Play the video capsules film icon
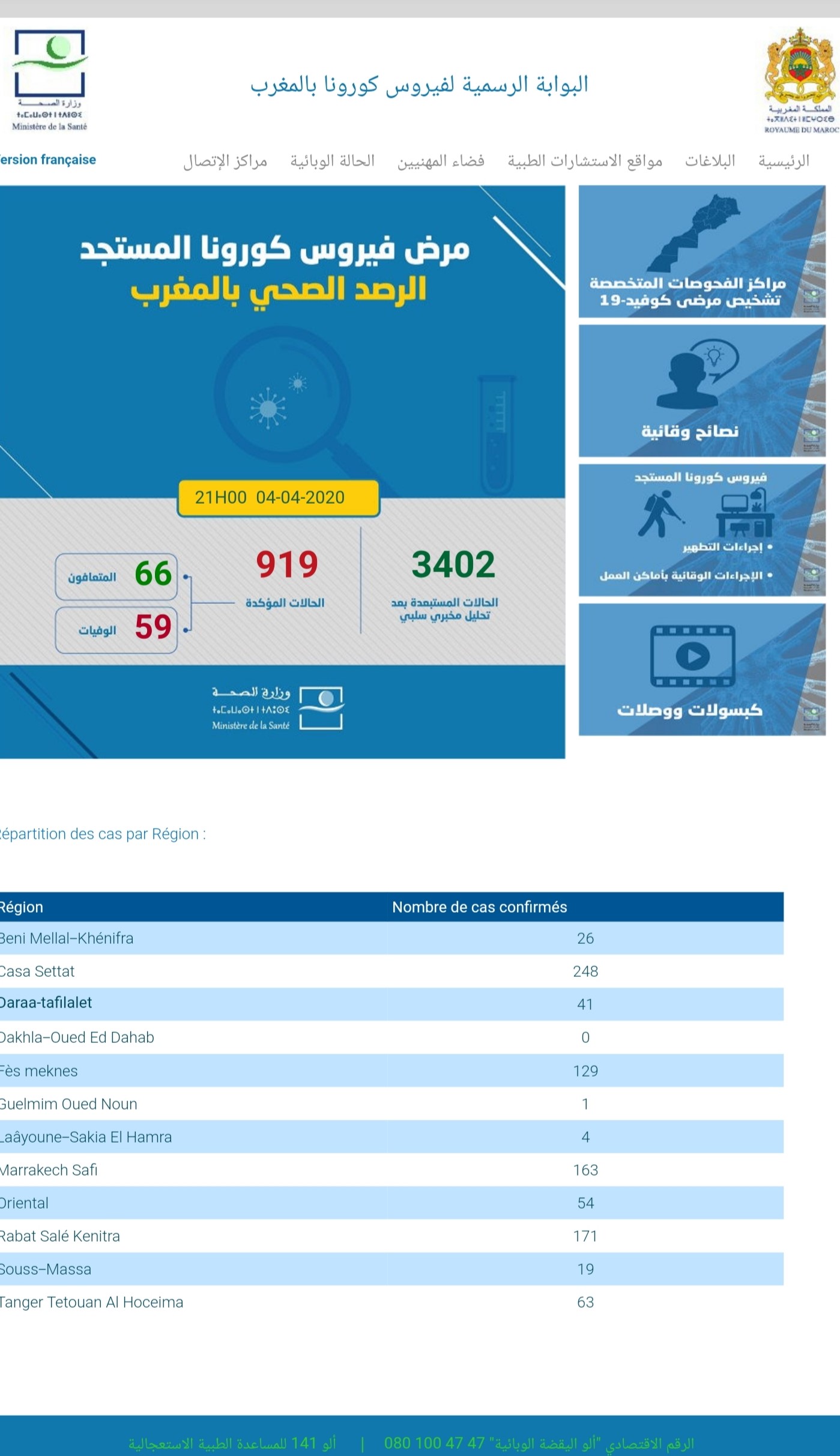 pos(693,656)
